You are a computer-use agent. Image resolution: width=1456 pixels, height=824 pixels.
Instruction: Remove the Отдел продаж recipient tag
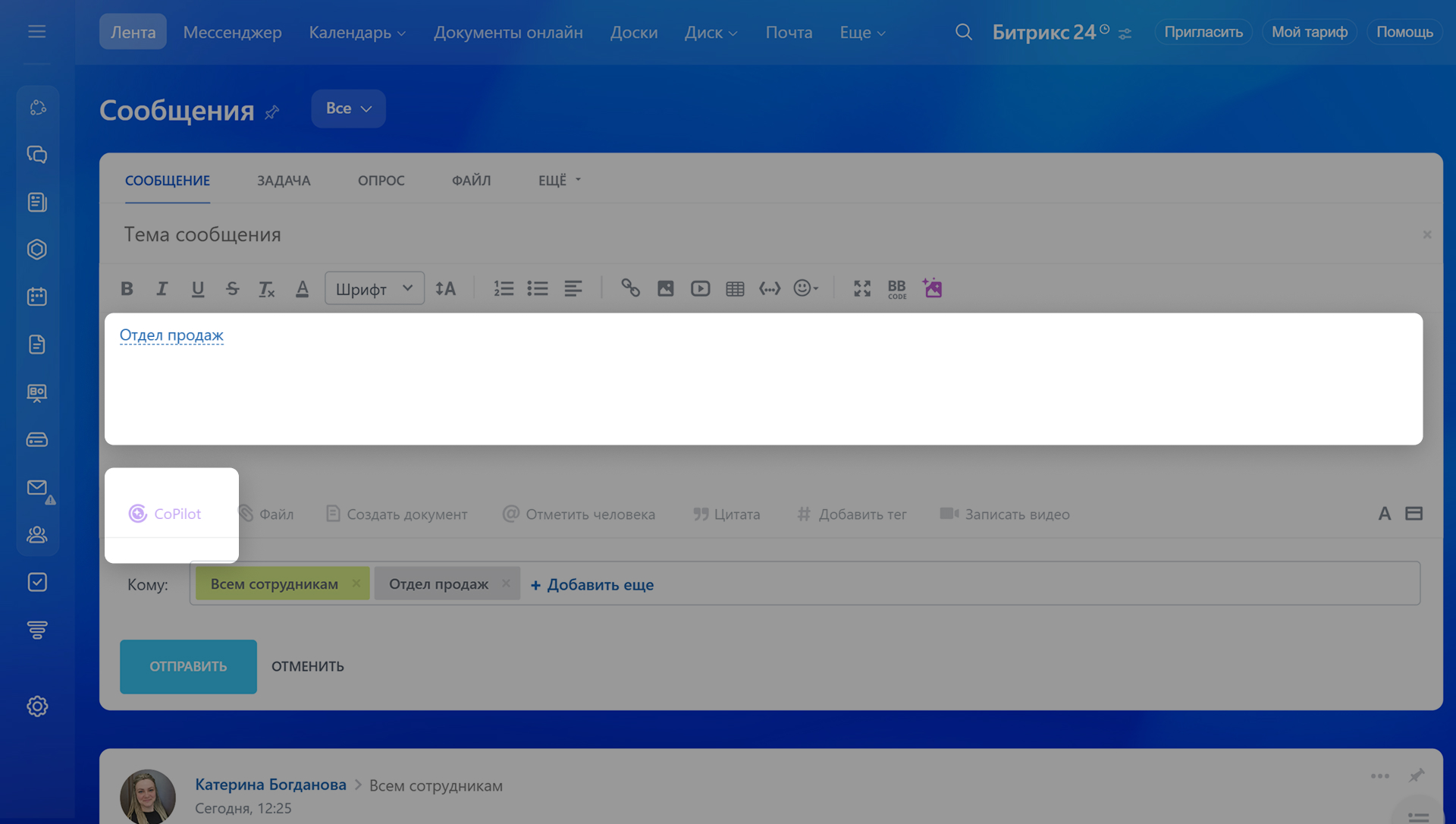(506, 583)
